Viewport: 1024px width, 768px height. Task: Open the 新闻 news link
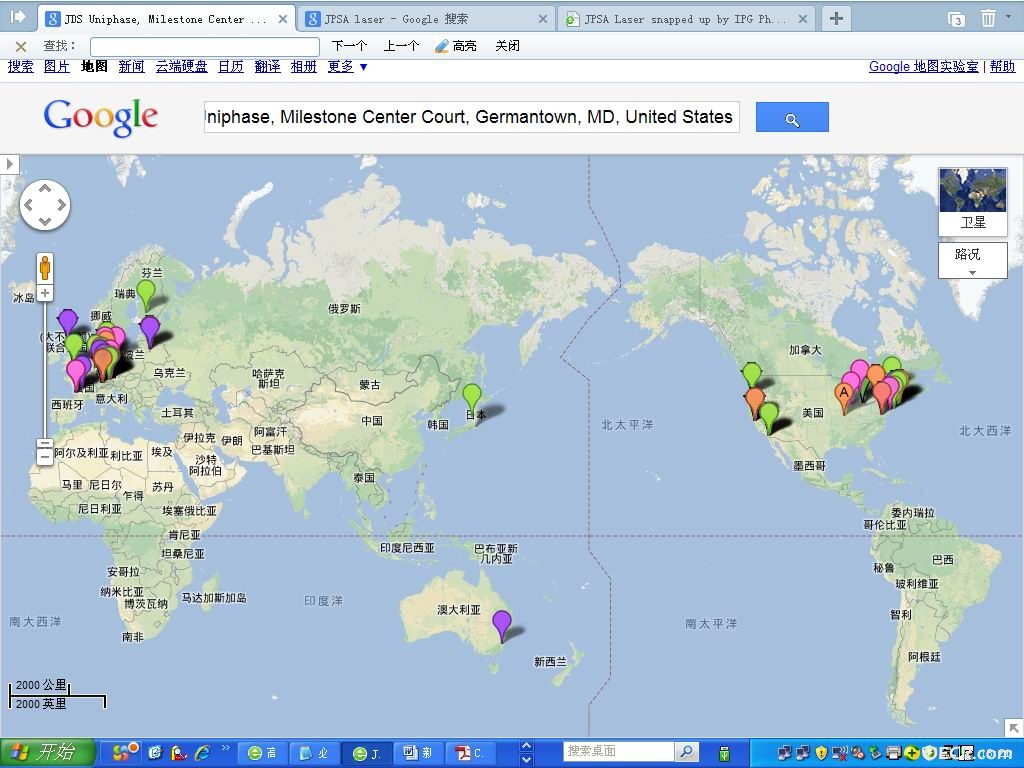click(131, 67)
